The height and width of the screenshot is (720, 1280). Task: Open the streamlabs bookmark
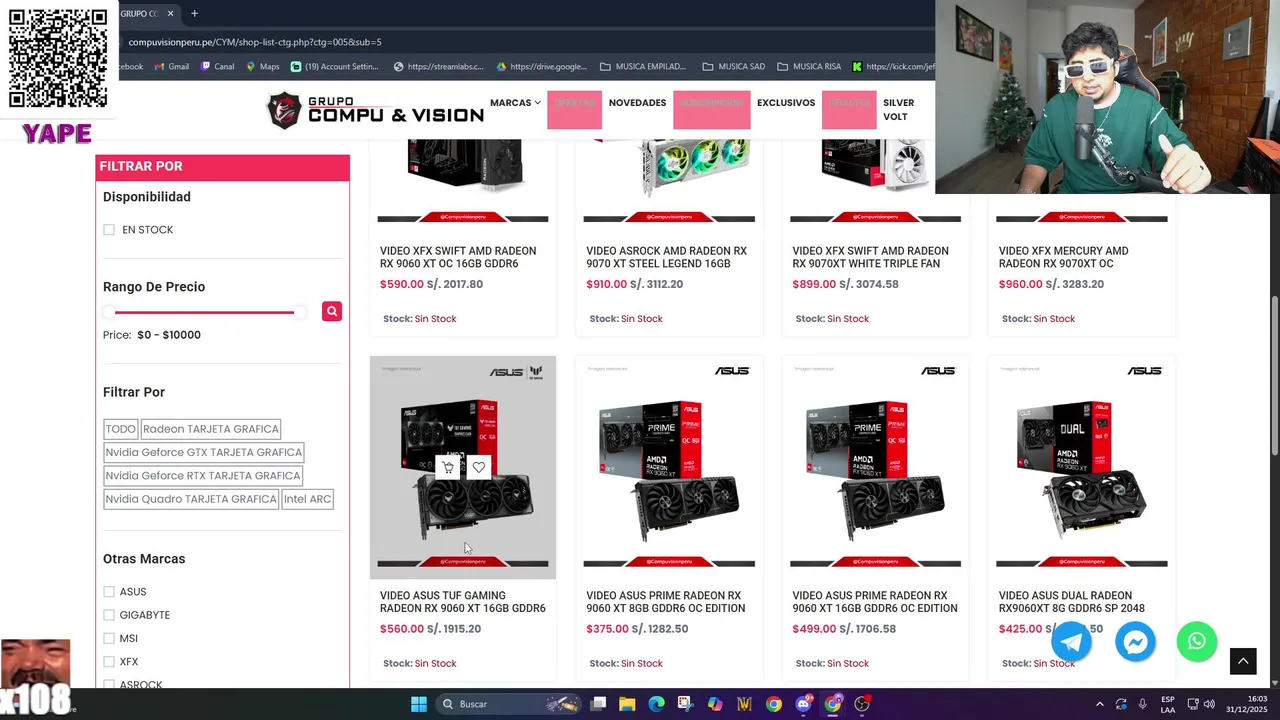[438, 67]
